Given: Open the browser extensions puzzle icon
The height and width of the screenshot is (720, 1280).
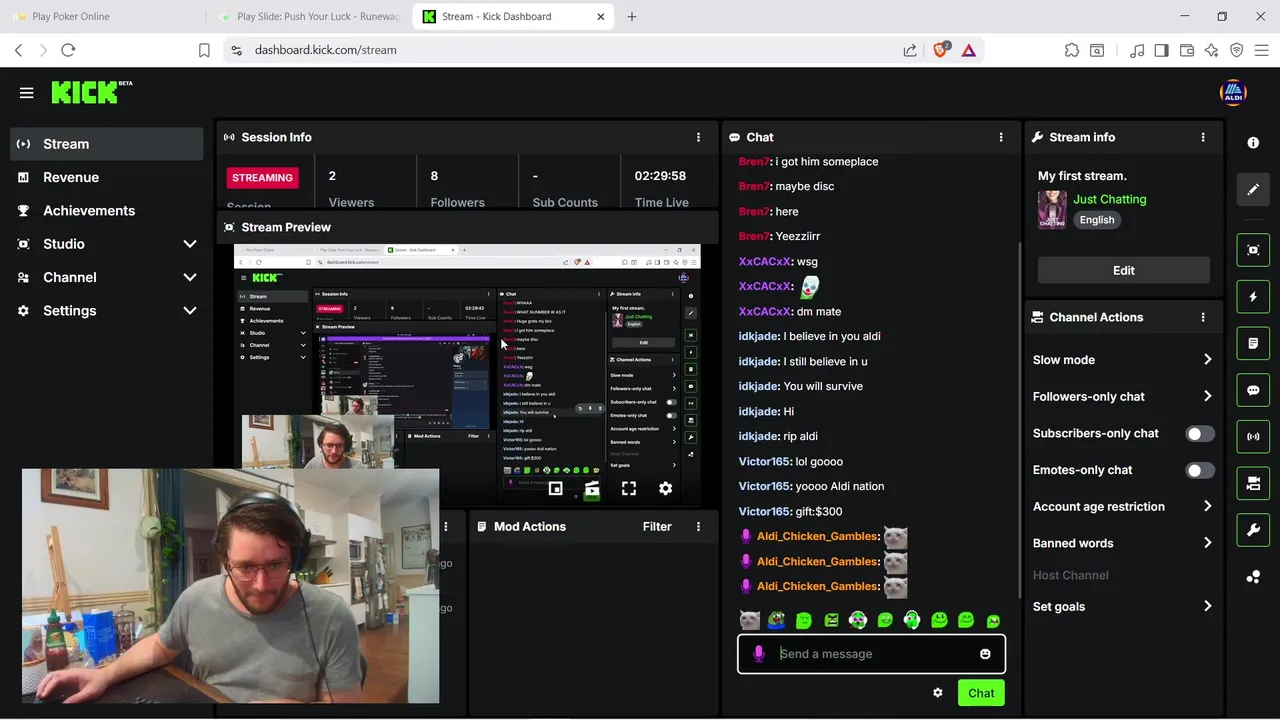Looking at the screenshot, I should click(x=1072, y=50).
